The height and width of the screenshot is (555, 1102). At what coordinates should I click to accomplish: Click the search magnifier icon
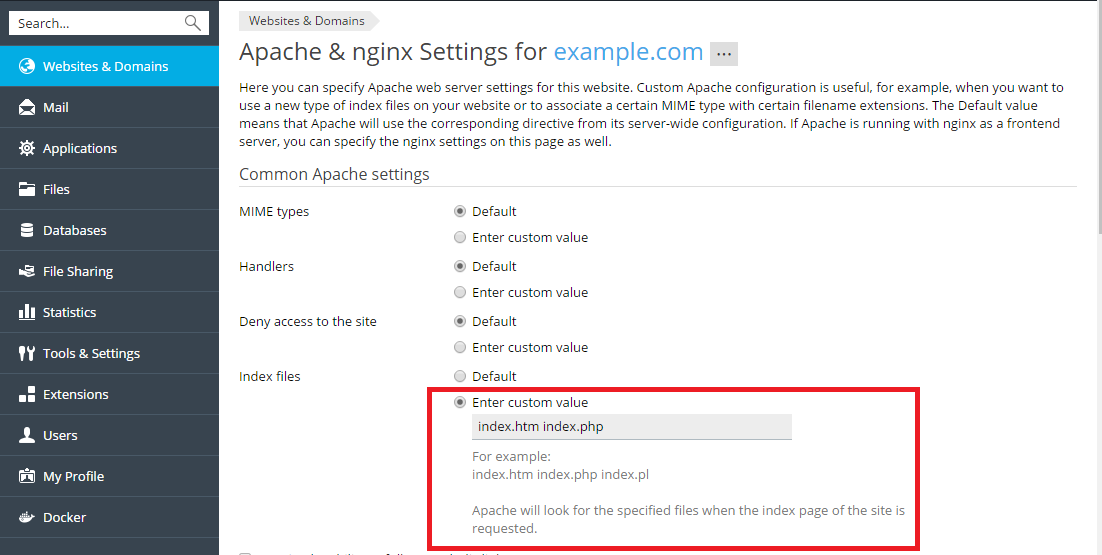click(x=193, y=23)
